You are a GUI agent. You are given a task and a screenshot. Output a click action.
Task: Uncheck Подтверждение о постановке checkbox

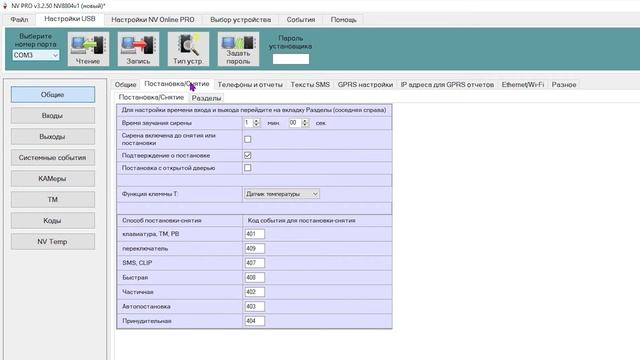(247, 155)
